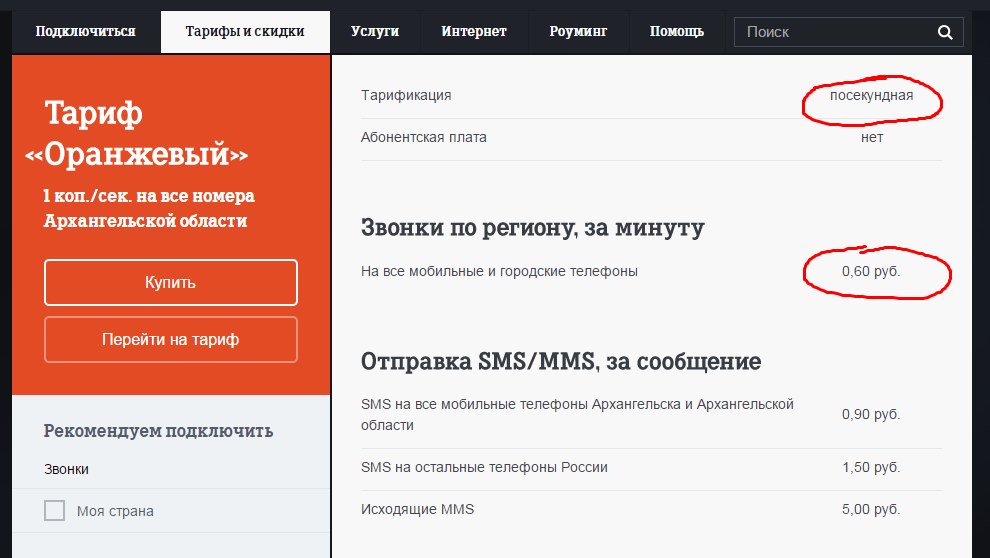Check the Моя страна checkbox
This screenshot has width=990, height=558.
[54, 510]
